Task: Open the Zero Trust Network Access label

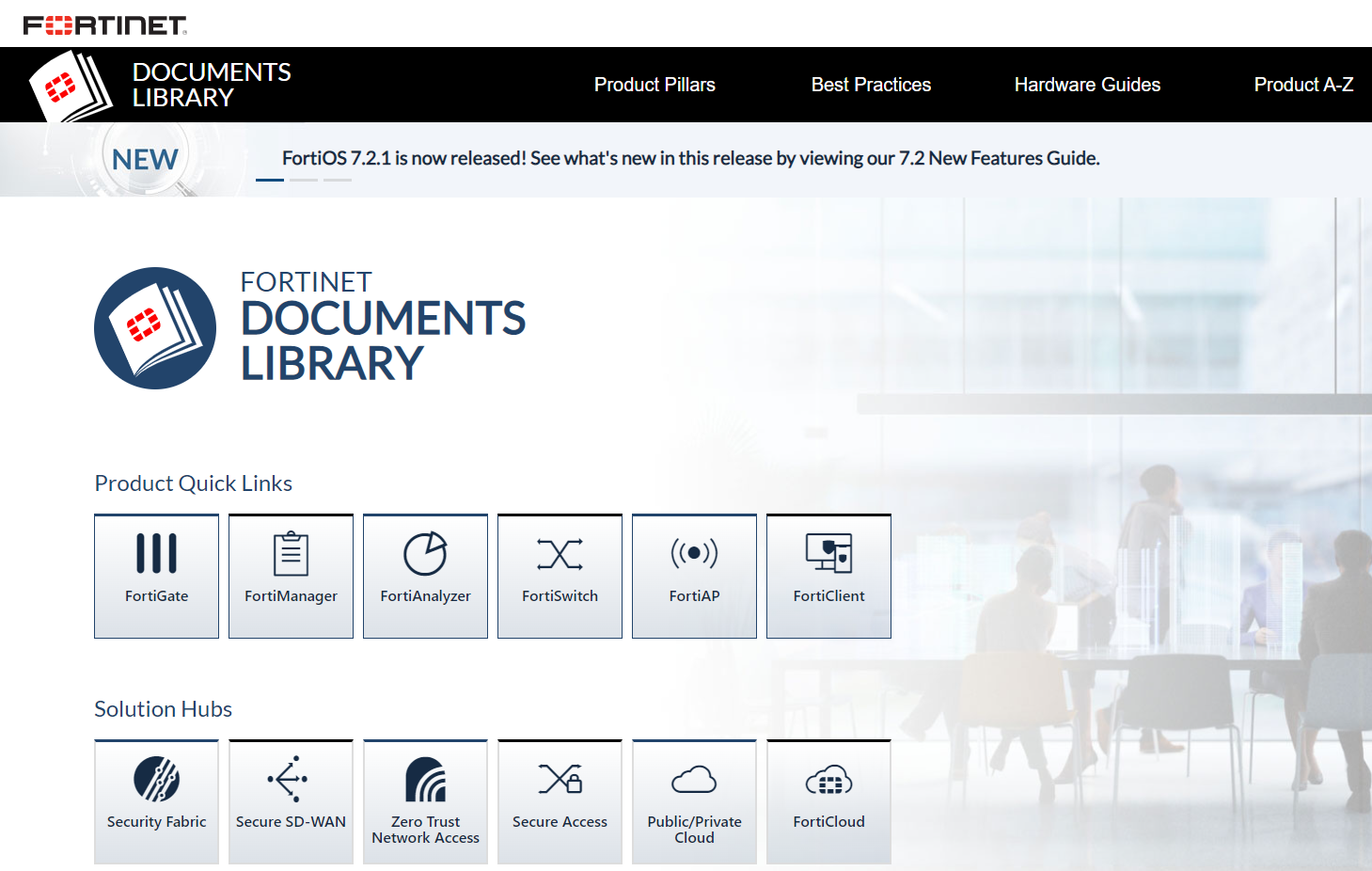Action: click(425, 830)
